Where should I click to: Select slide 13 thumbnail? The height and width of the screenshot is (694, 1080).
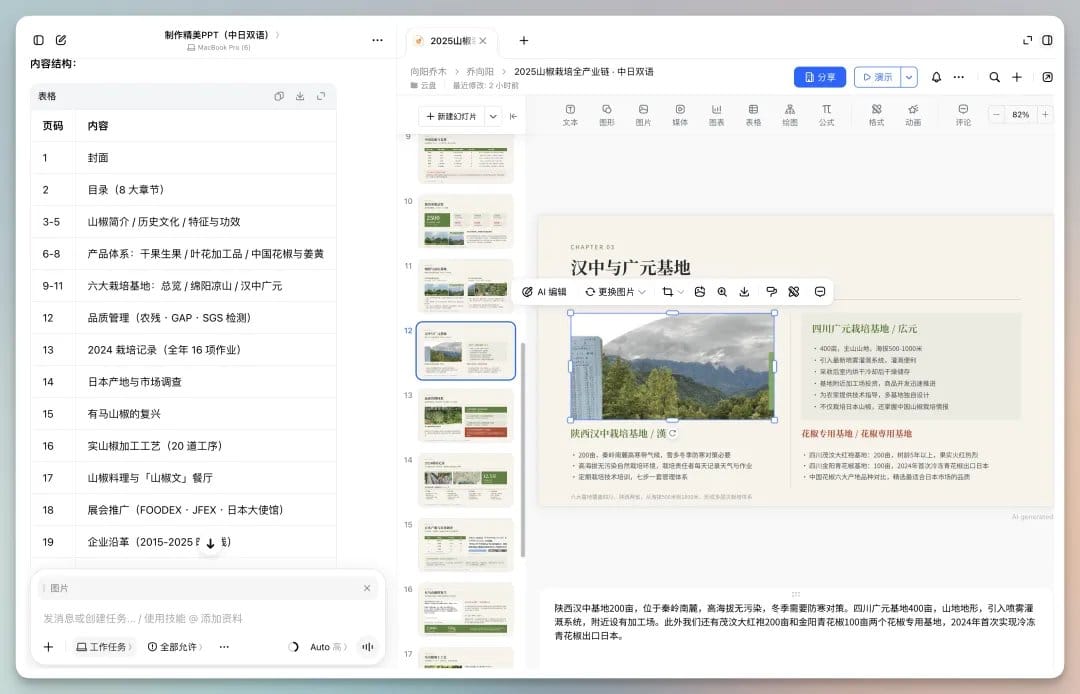coord(466,415)
